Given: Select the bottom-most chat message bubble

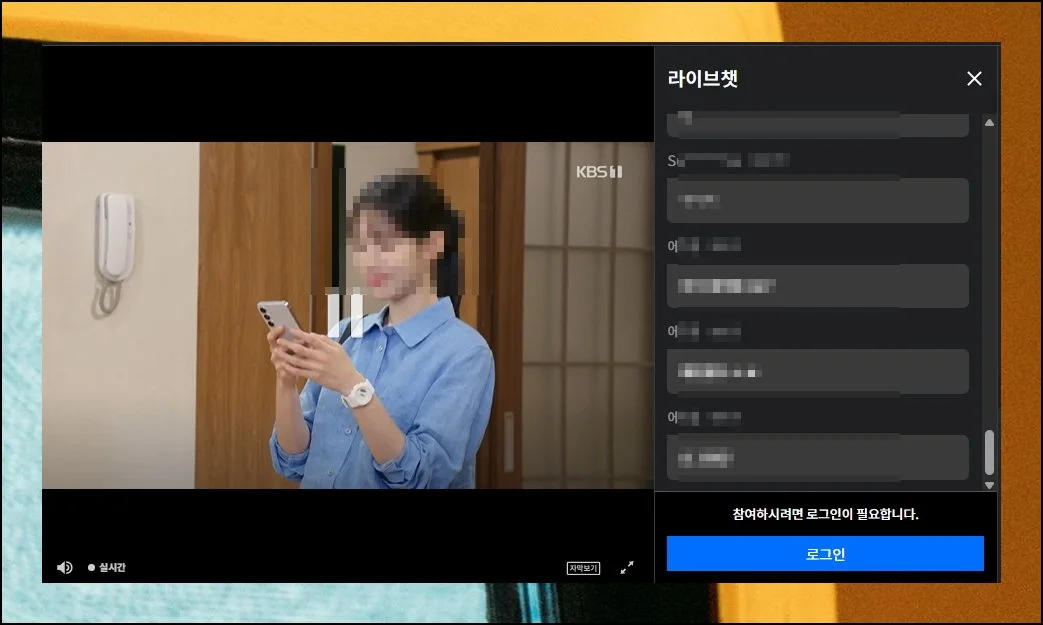Looking at the screenshot, I should click(x=817, y=458).
